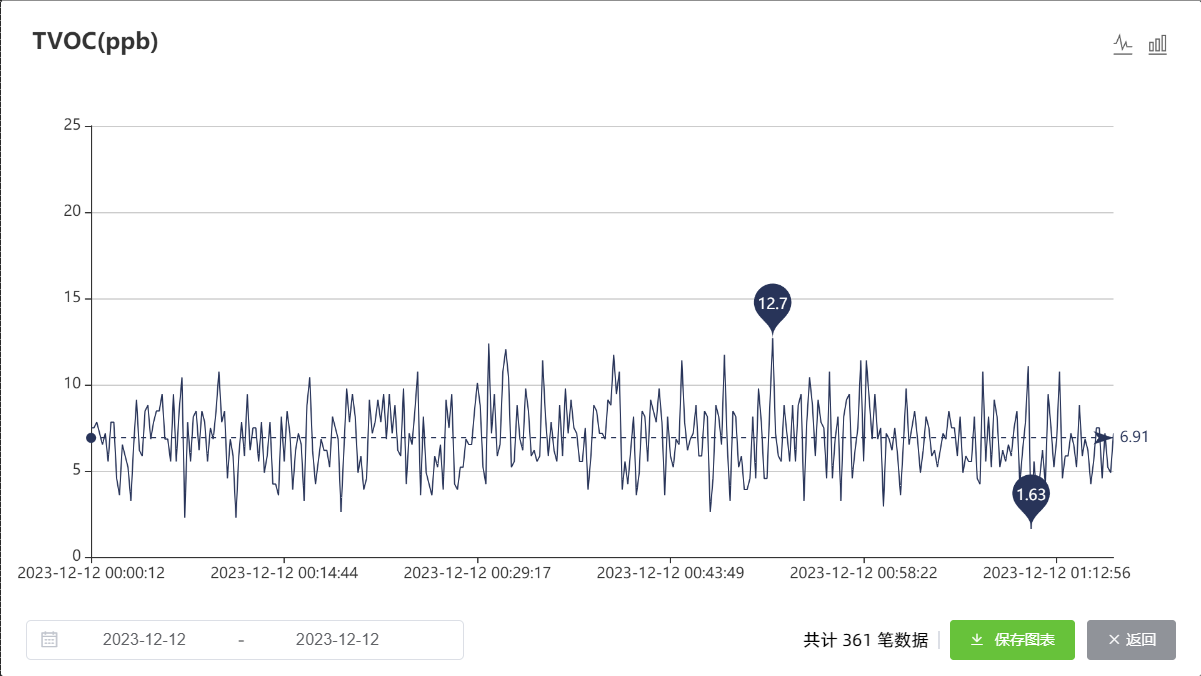Click the 12.7 maximum value marker pin

click(x=772, y=305)
